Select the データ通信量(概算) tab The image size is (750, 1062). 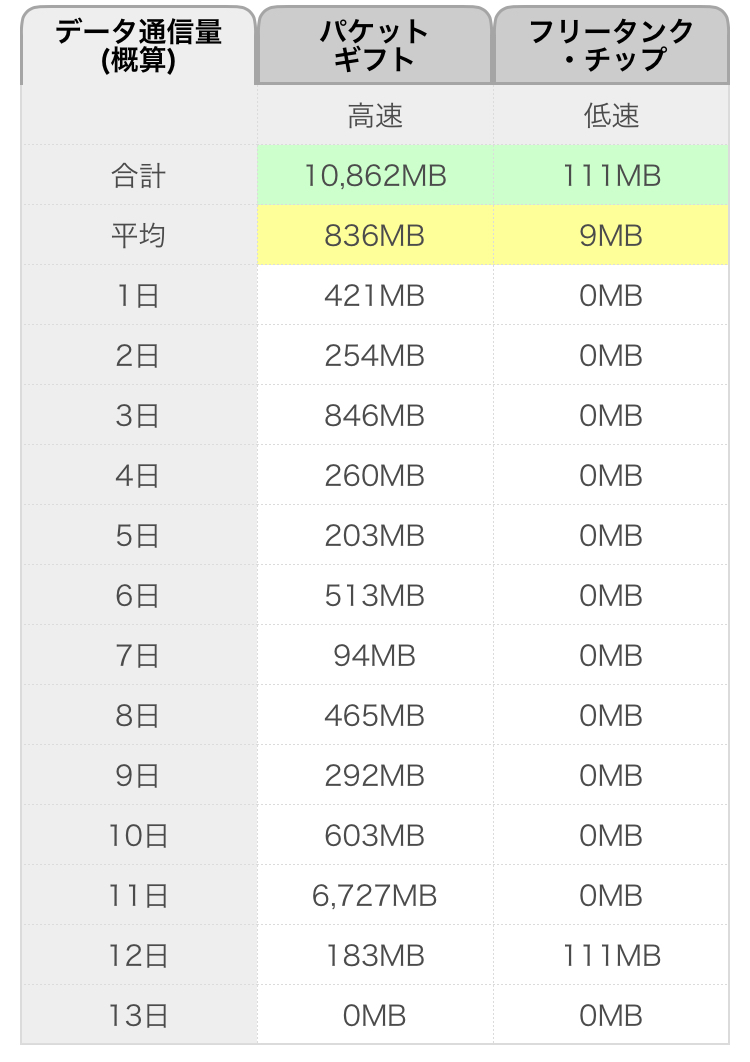[138, 46]
